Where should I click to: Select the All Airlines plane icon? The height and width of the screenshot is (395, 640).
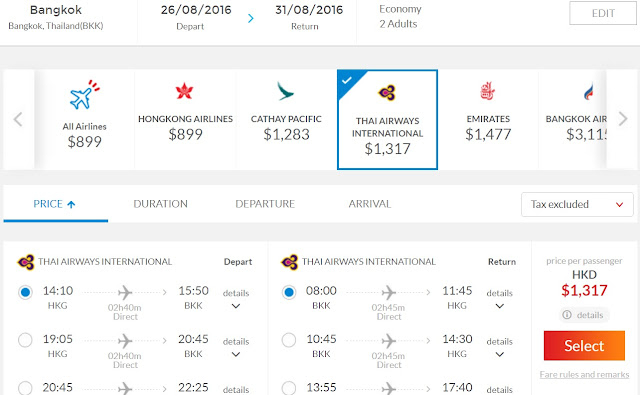(x=84, y=94)
